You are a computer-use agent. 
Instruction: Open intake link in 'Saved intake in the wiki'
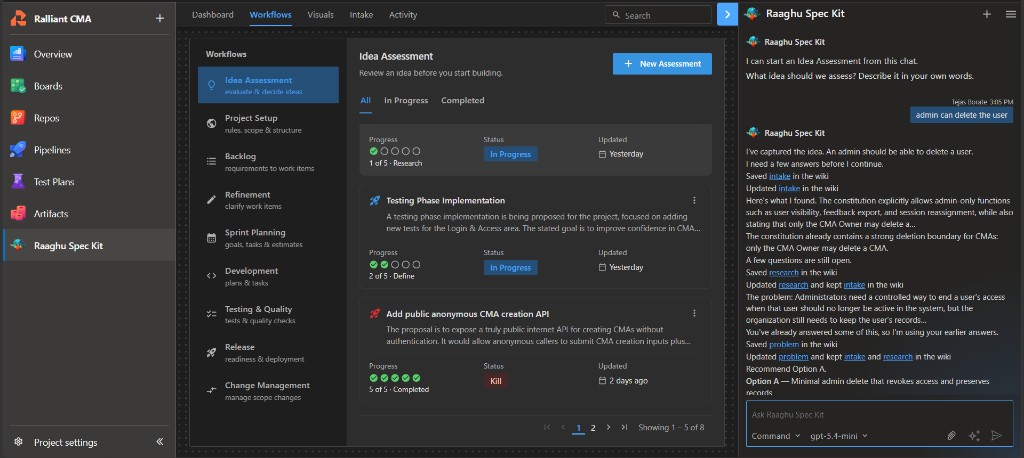pos(780,176)
